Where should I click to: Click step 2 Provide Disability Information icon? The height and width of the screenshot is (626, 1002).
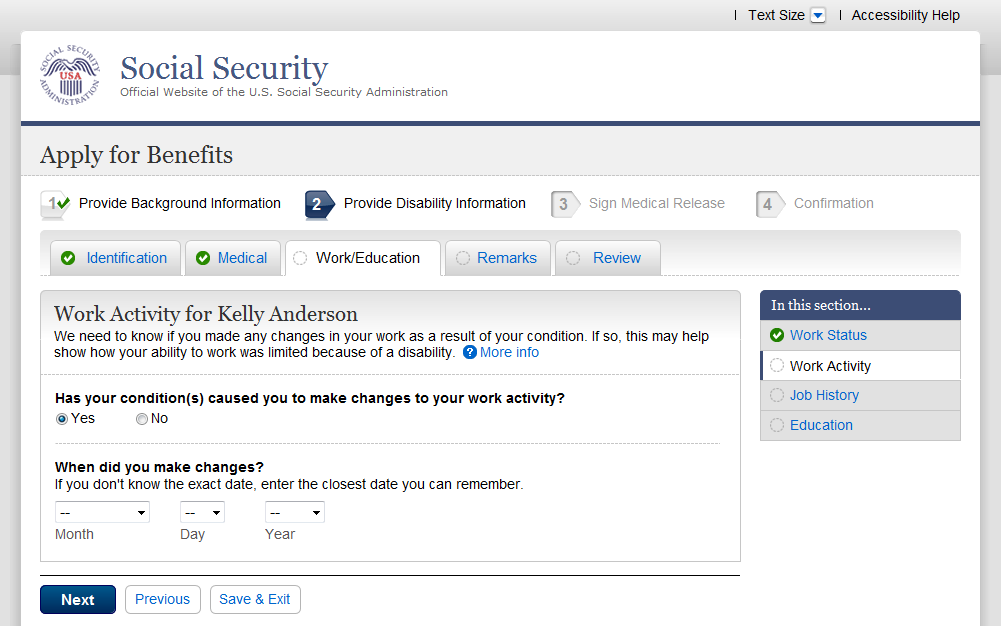(x=318, y=204)
